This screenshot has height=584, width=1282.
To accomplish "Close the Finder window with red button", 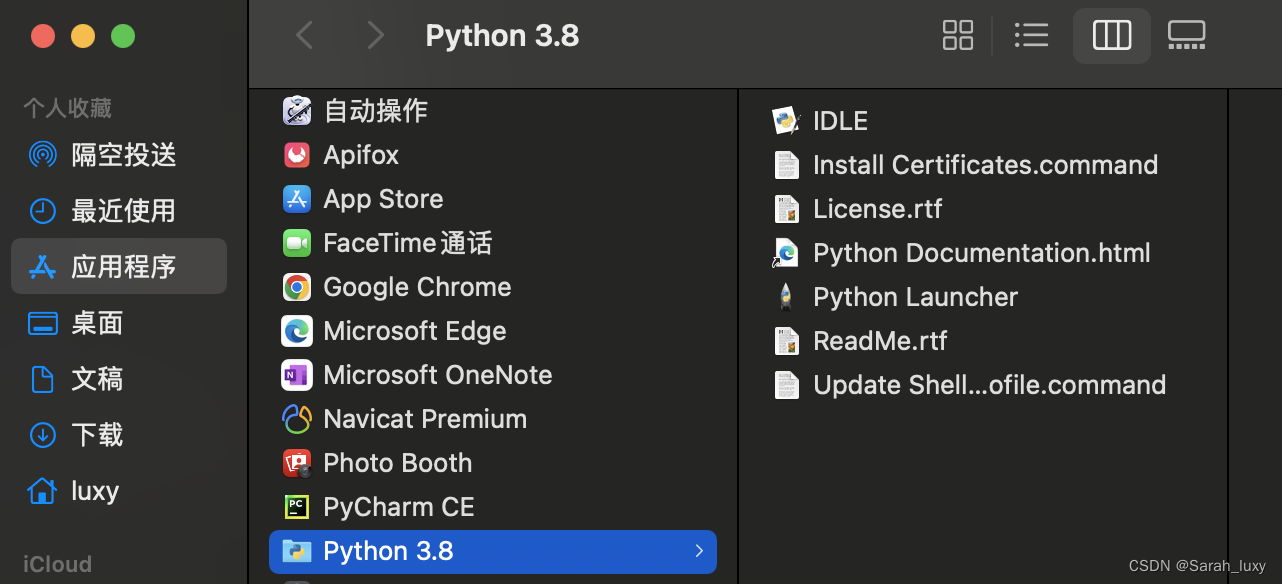I will click(x=43, y=36).
